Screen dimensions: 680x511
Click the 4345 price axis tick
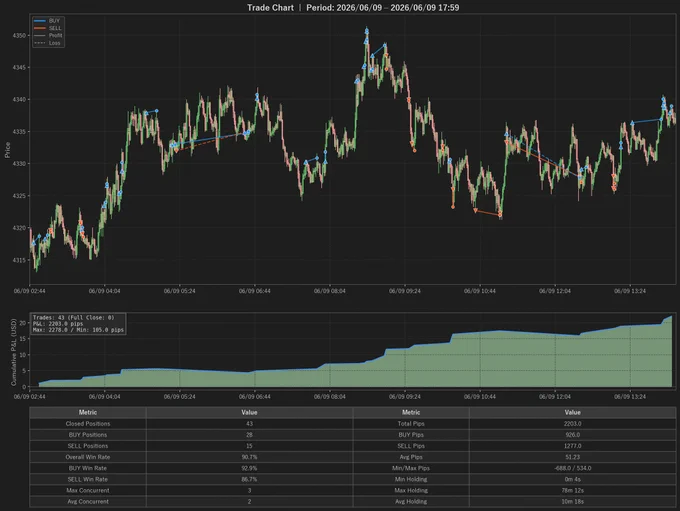[x=19, y=68]
